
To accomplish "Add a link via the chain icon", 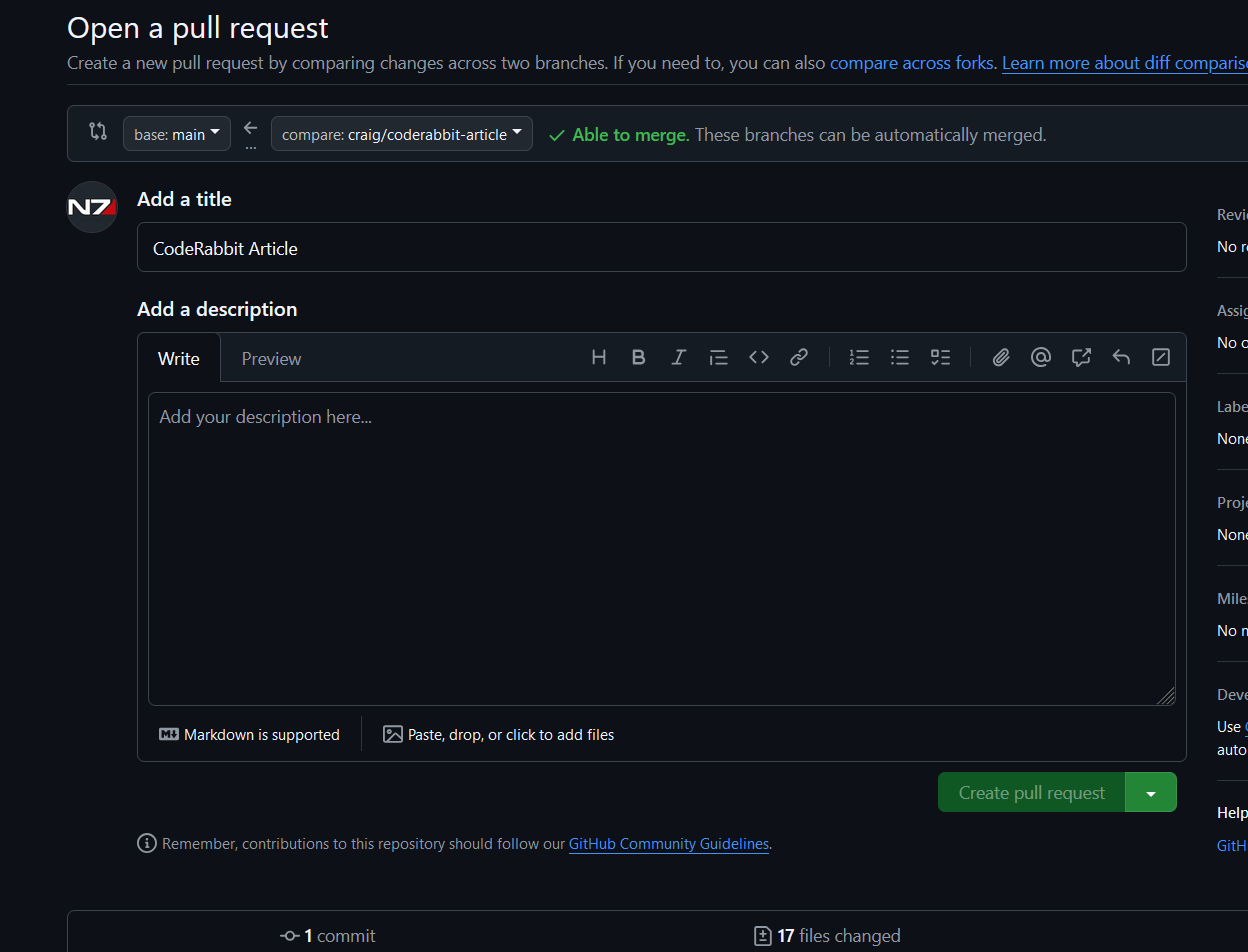I will 799,357.
